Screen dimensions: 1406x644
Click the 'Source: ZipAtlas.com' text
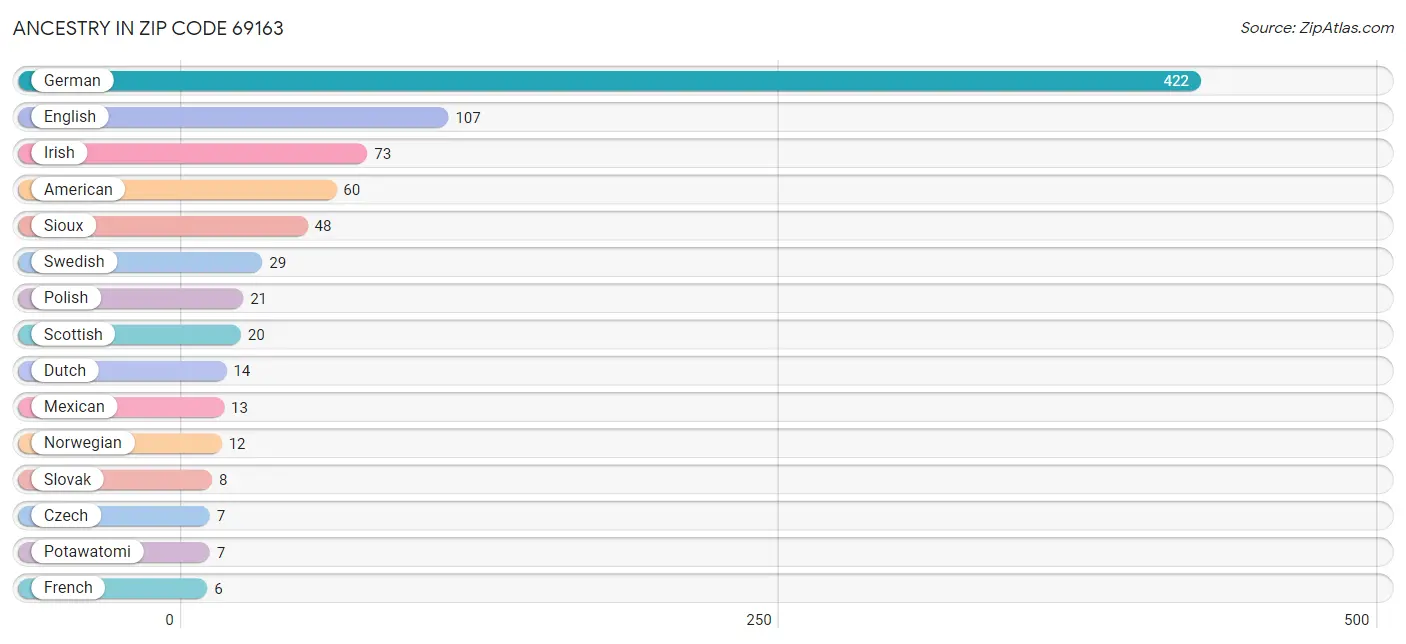(1317, 28)
